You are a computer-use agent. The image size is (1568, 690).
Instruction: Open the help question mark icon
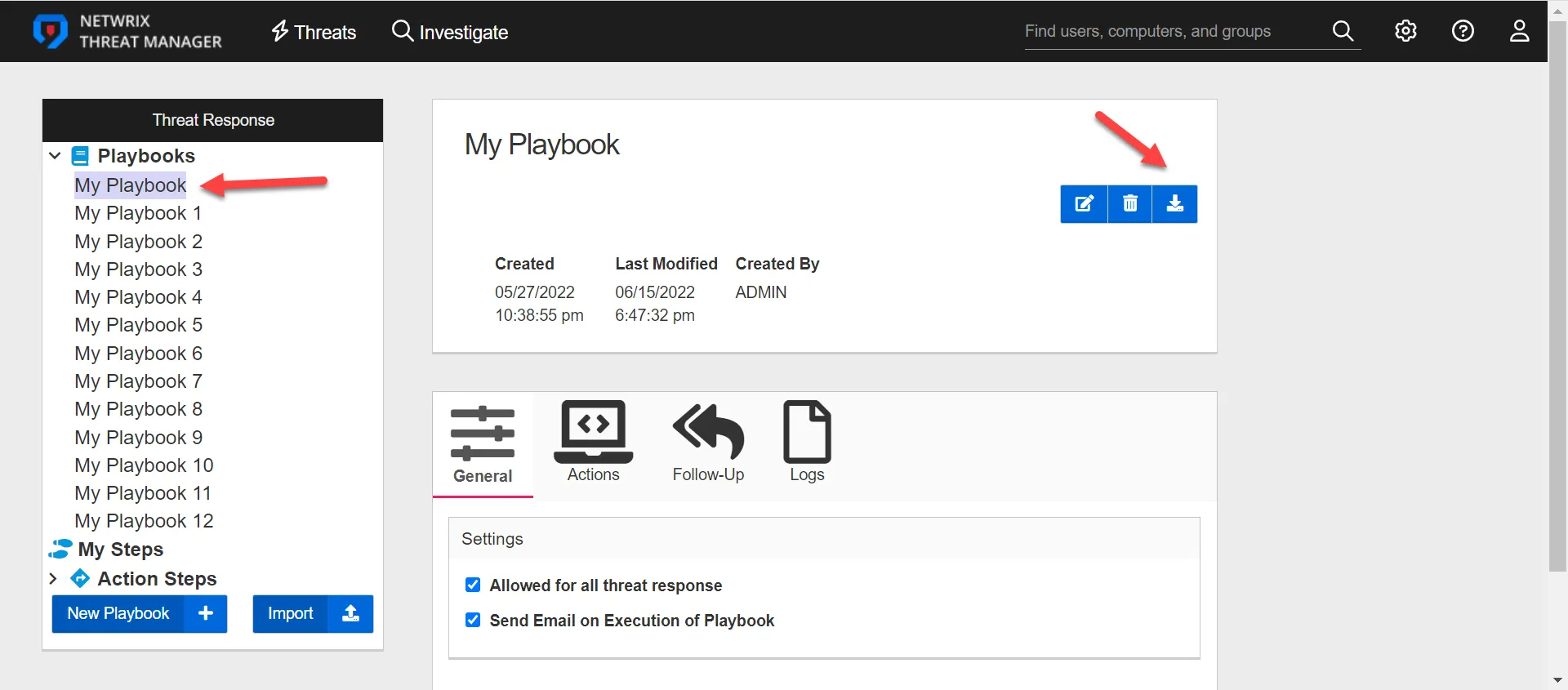point(1463,31)
